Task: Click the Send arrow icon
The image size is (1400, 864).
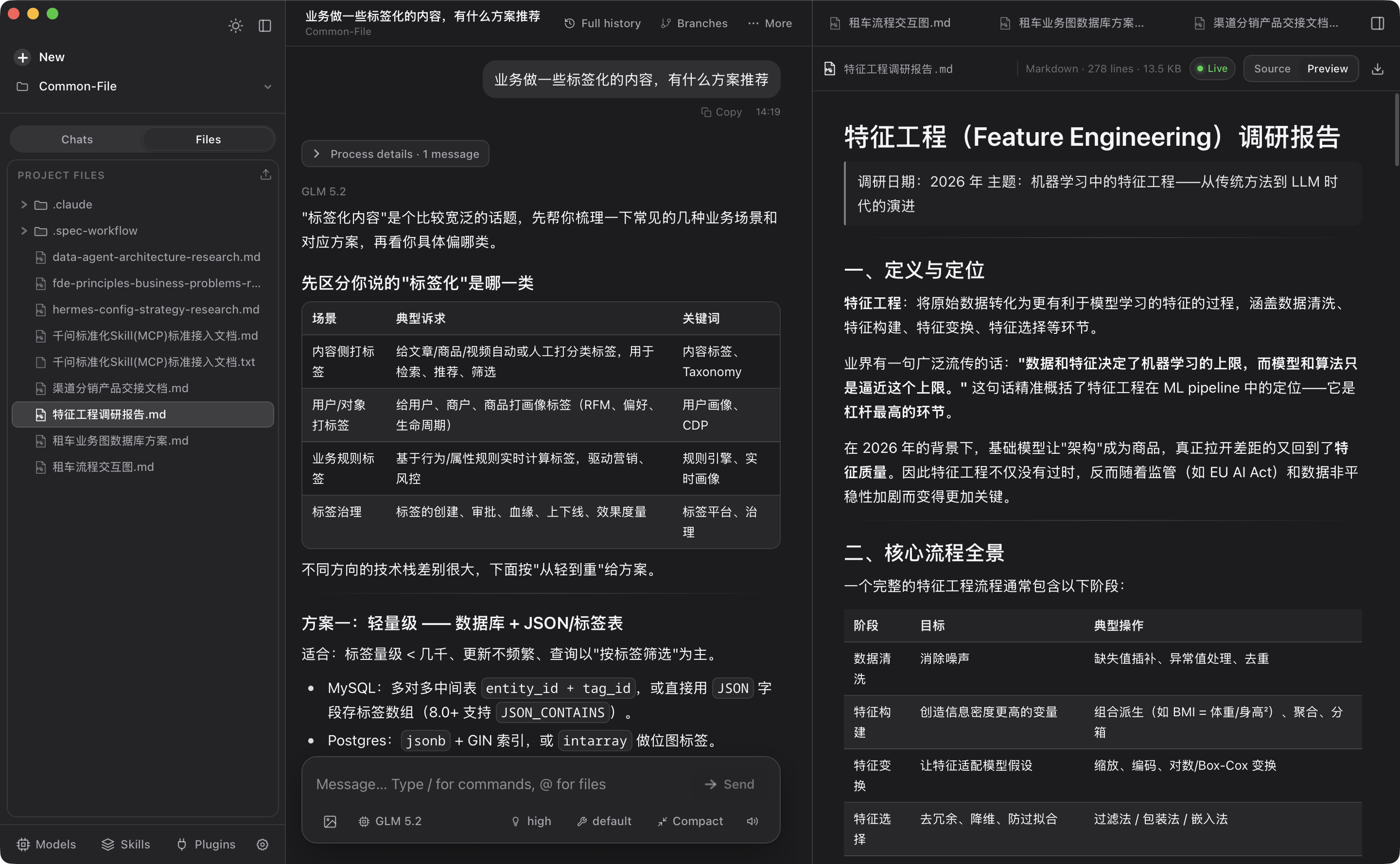Action: 711,785
